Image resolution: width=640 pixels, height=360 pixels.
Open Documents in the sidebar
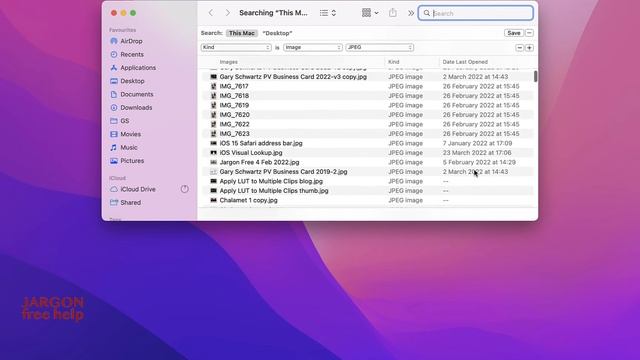tap(131, 94)
